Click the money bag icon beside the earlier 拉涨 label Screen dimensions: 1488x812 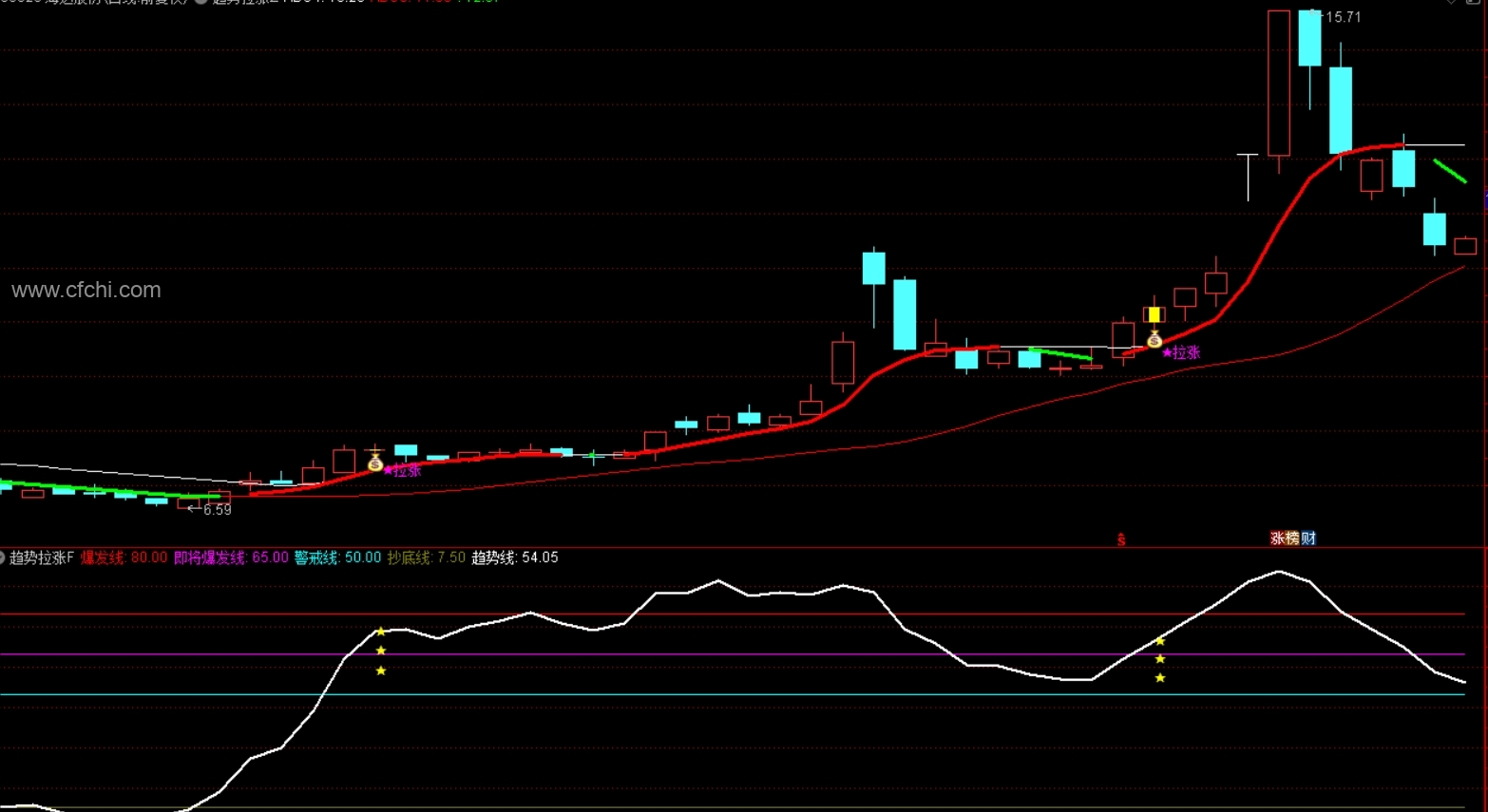375,463
